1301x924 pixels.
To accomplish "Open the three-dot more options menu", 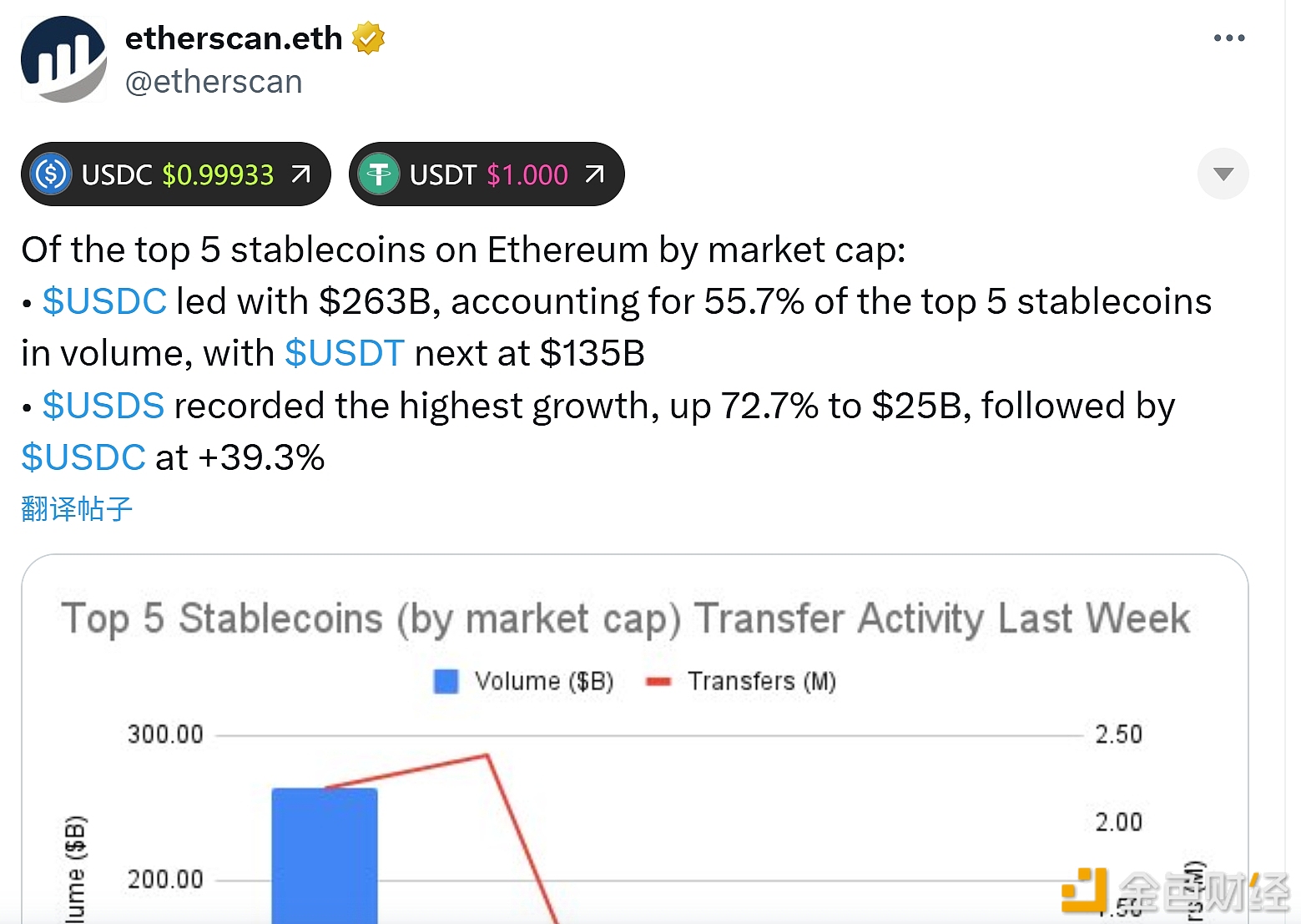I will click(x=1229, y=38).
